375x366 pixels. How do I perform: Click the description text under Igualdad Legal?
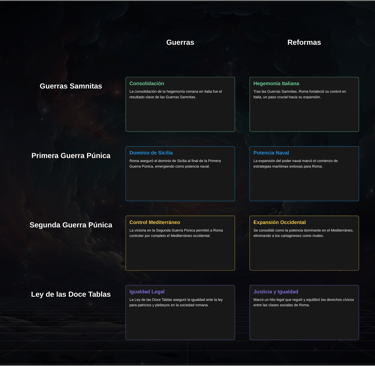(176, 302)
